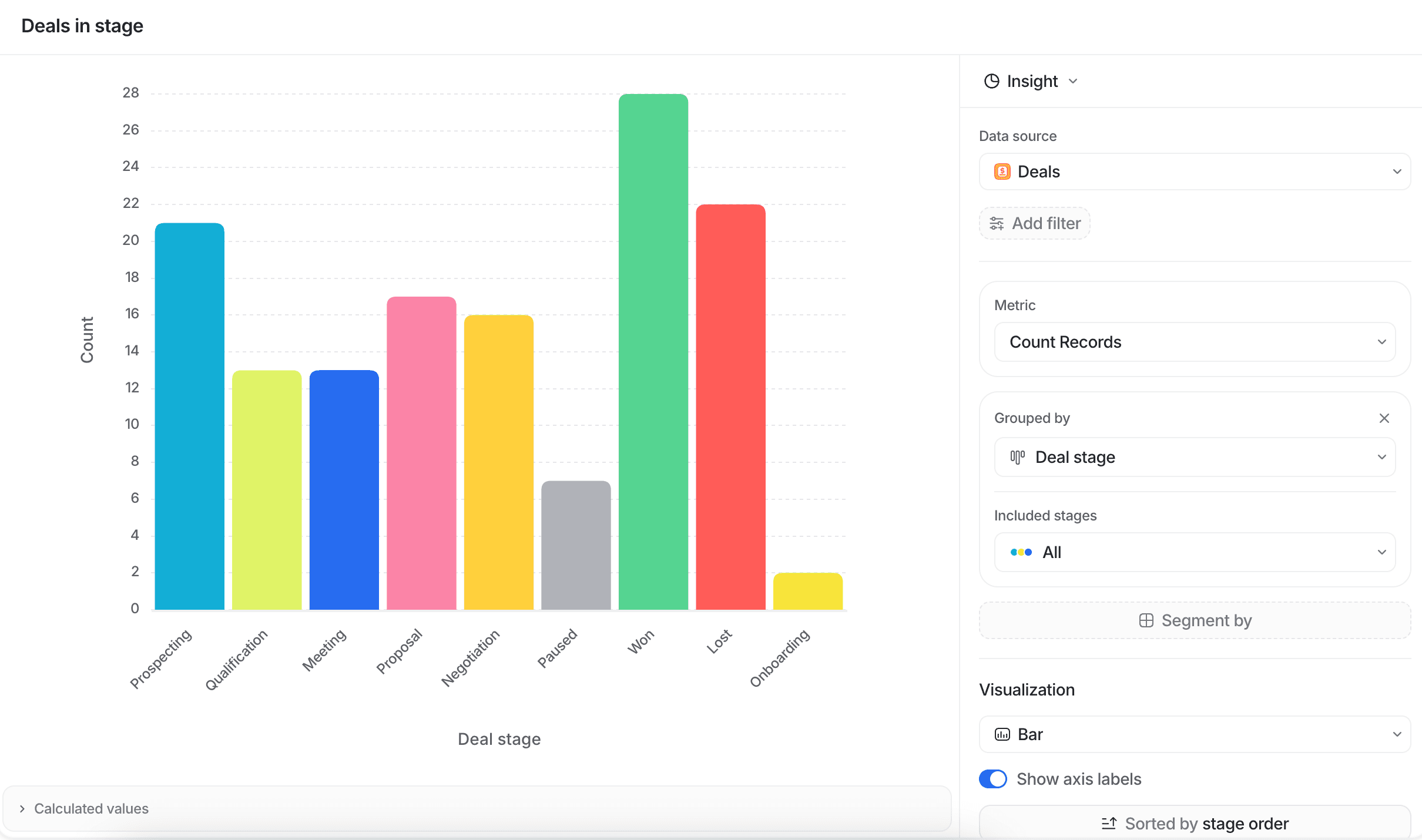Click the three colored dots stage icon
Image resolution: width=1422 pixels, height=840 pixels.
pos(1021,552)
